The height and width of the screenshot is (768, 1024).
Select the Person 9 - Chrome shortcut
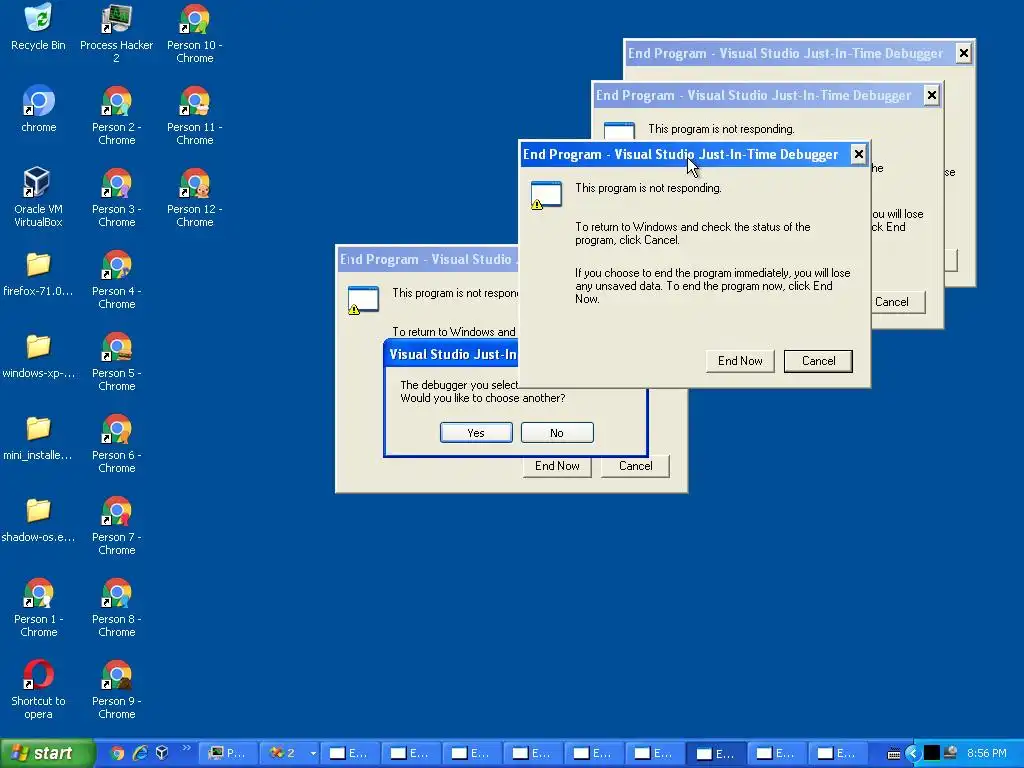point(116,690)
